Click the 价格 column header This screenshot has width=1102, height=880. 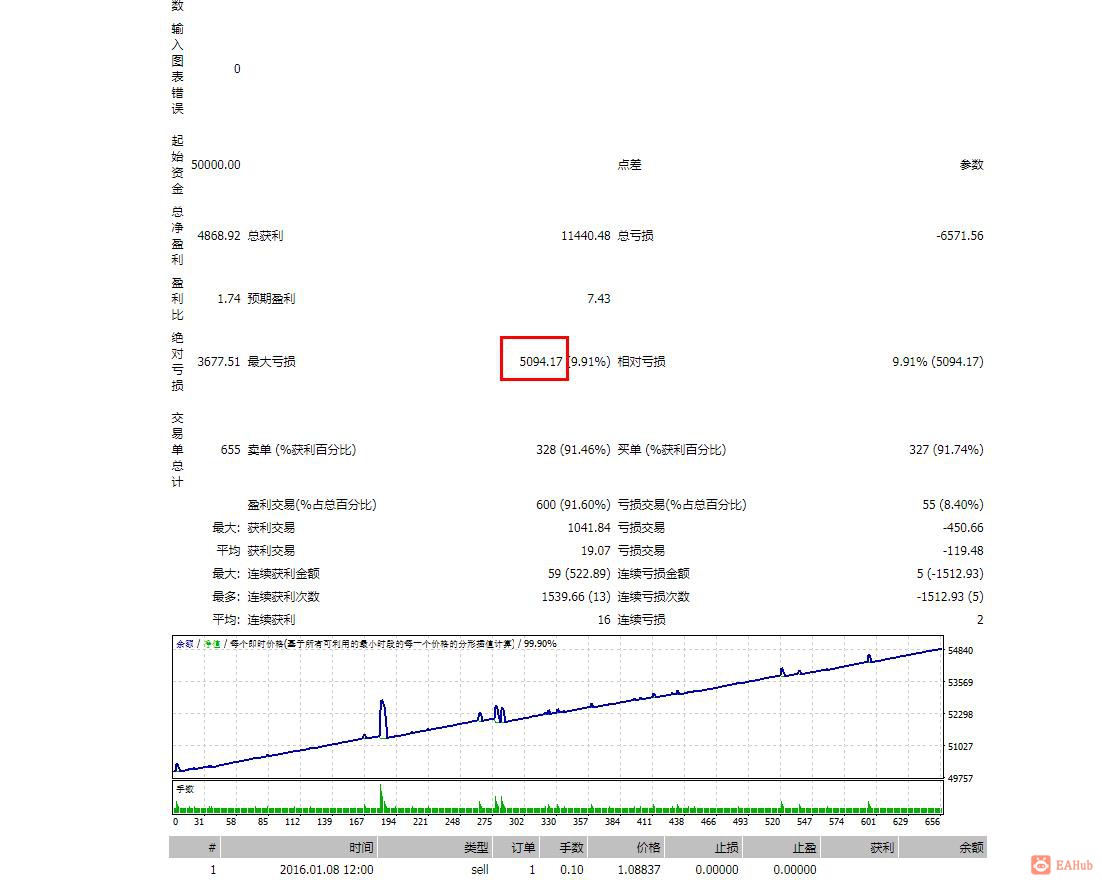coord(648,848)
